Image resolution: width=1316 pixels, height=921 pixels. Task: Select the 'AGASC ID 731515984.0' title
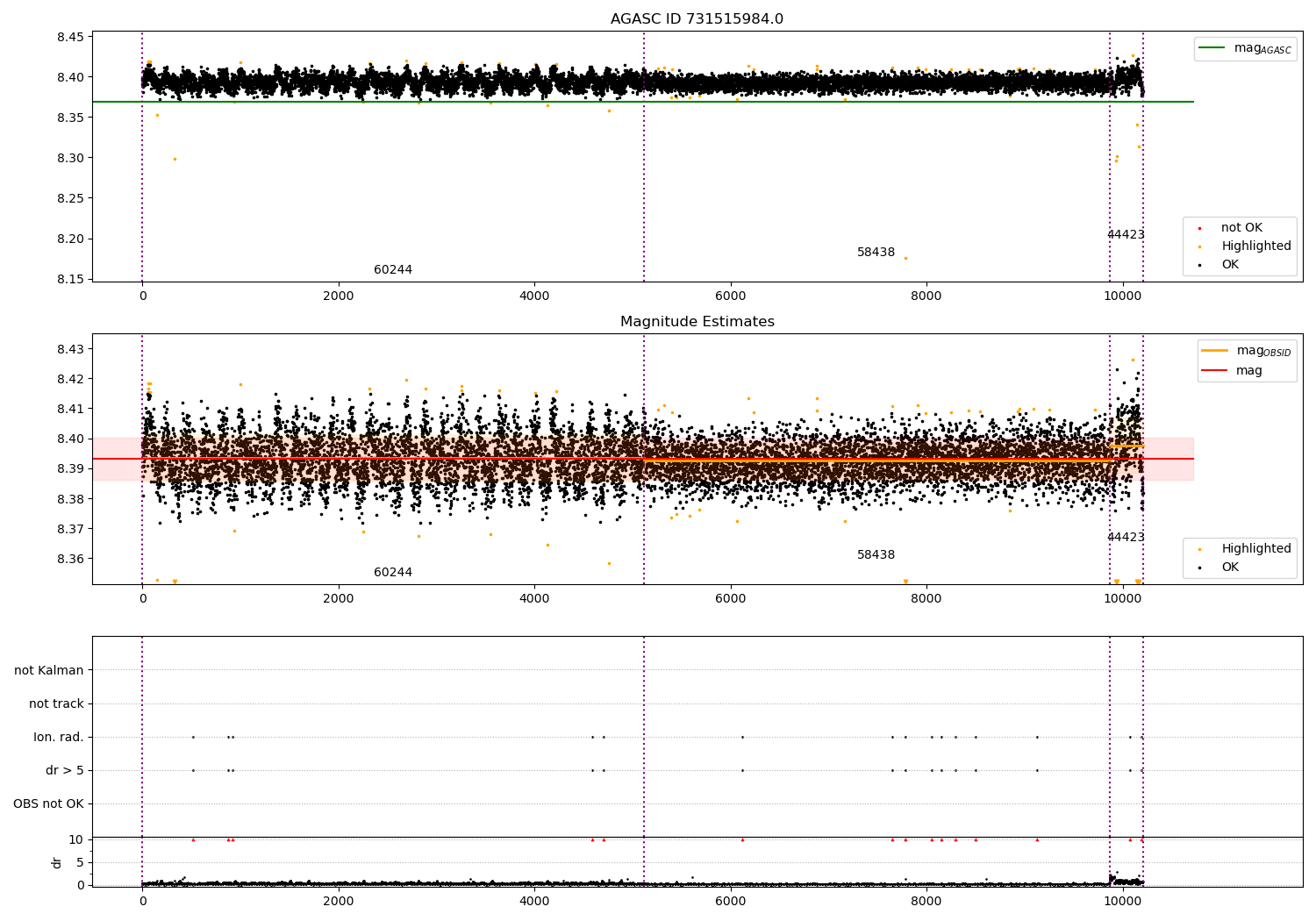[x=697, y=19]
